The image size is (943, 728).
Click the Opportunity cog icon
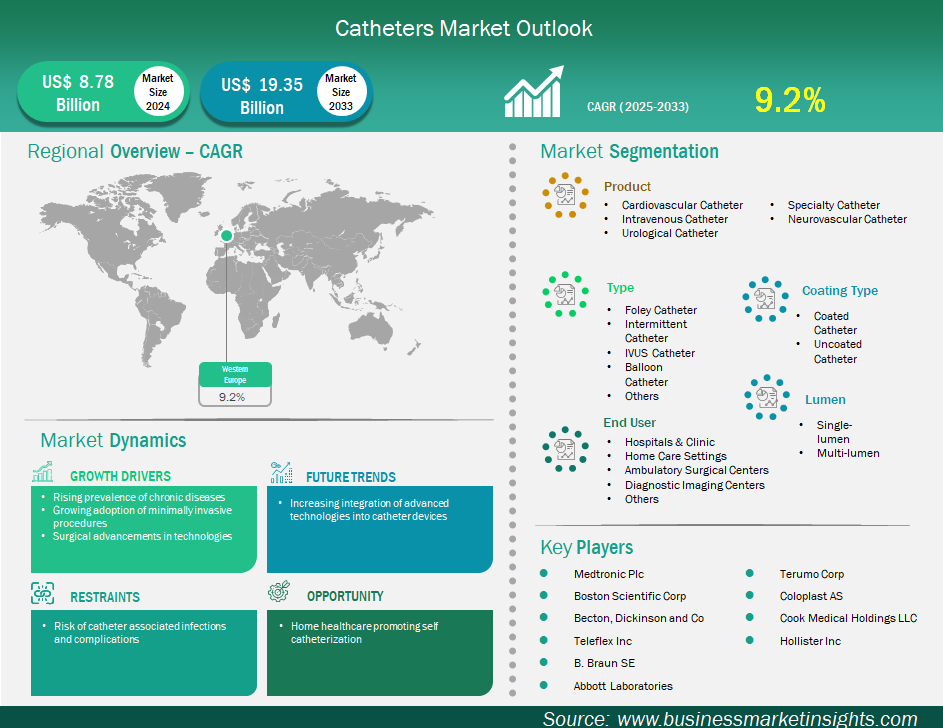click(x=277, y=591)
